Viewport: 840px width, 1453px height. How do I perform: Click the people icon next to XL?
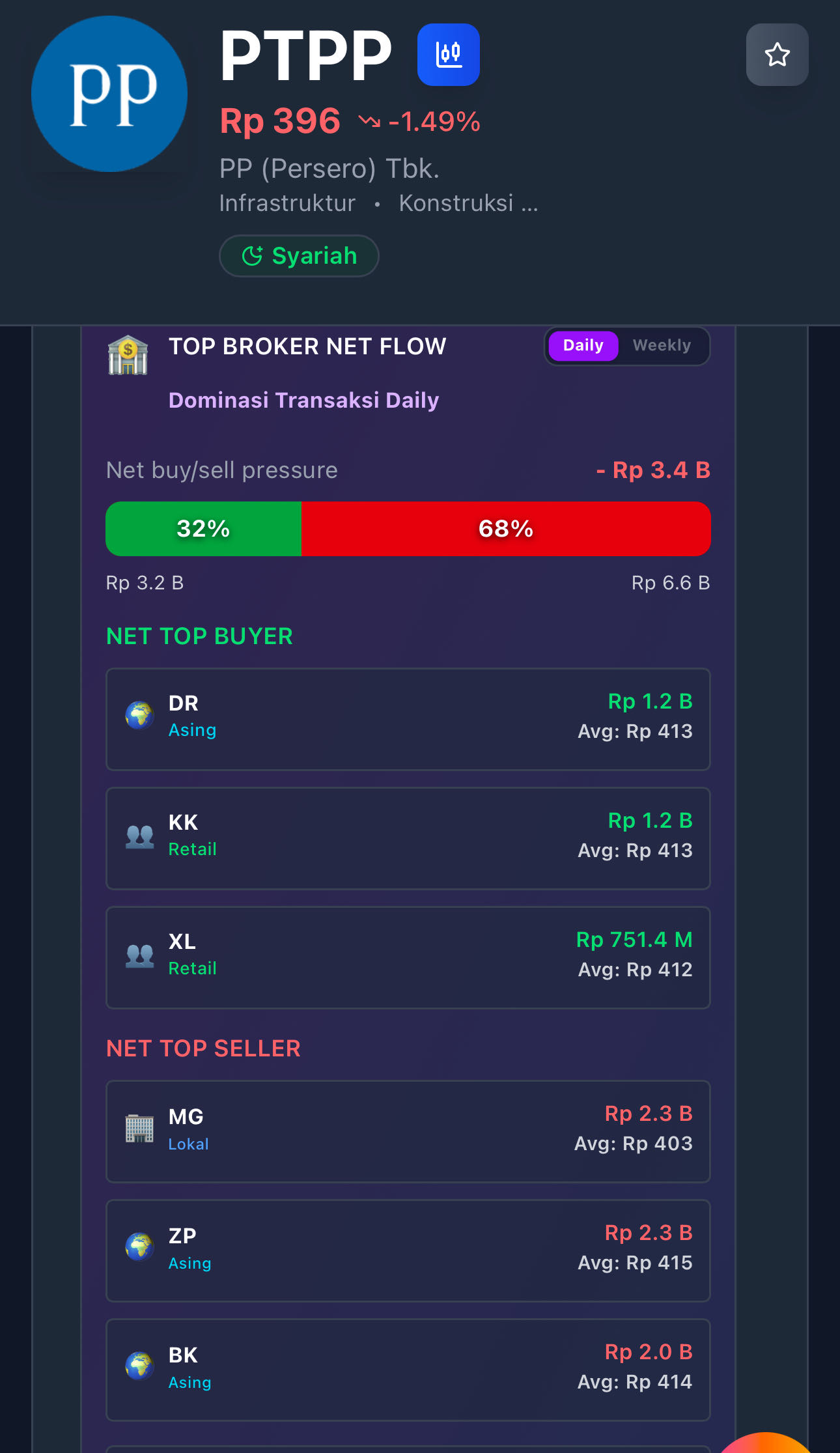coord(139,955)
